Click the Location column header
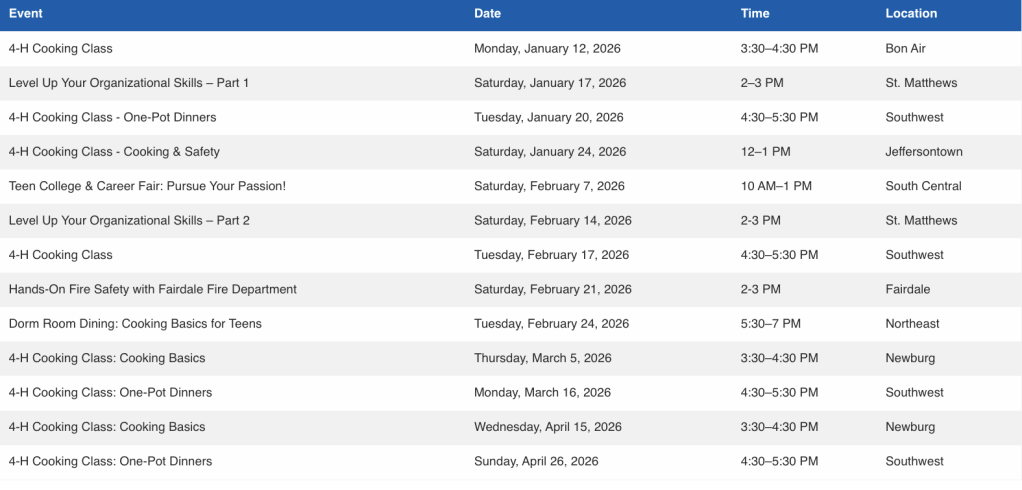 pos(911,14)
